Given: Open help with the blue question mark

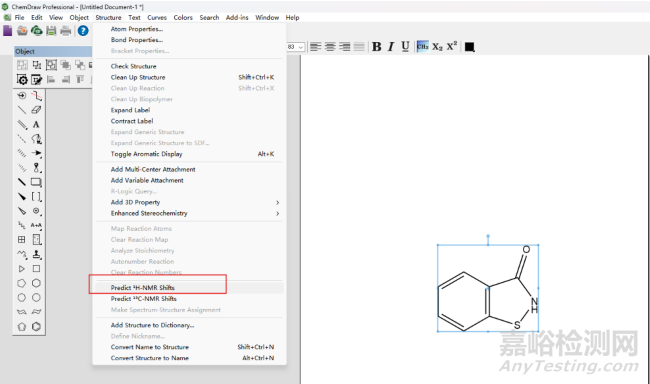Looking at the screenshot, I should pyautogui.click(x=83, y=31).
